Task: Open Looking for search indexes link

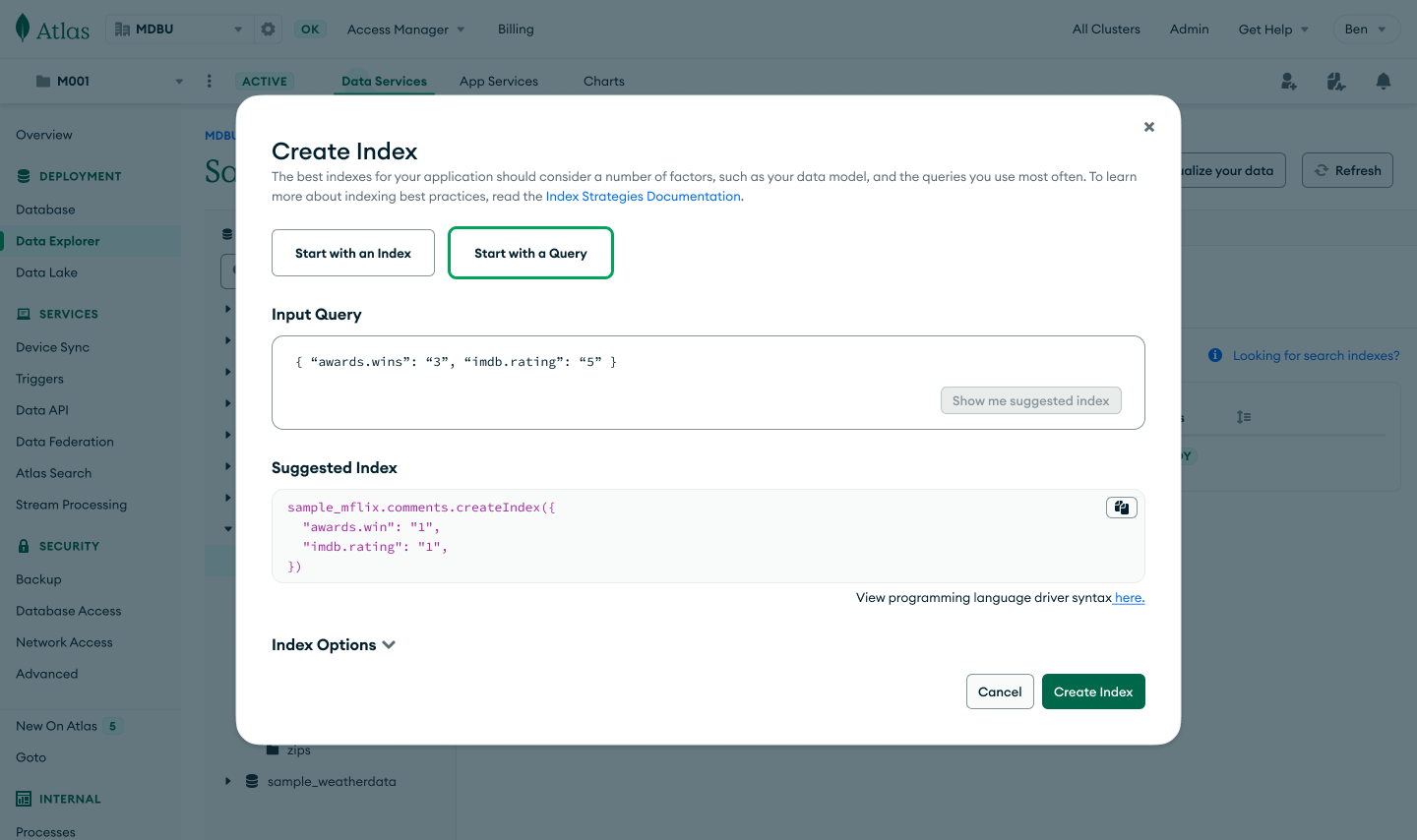Action: click(1316, 355)
